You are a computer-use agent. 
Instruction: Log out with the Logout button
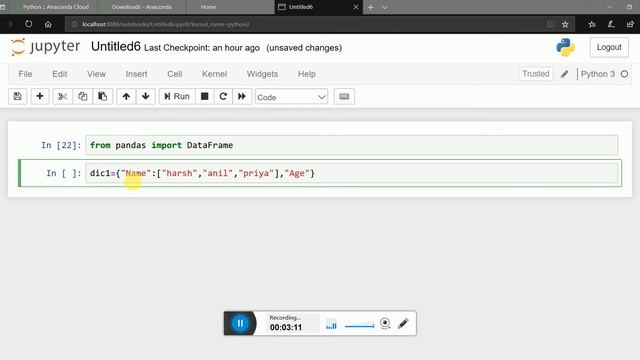tap(609, 47)
